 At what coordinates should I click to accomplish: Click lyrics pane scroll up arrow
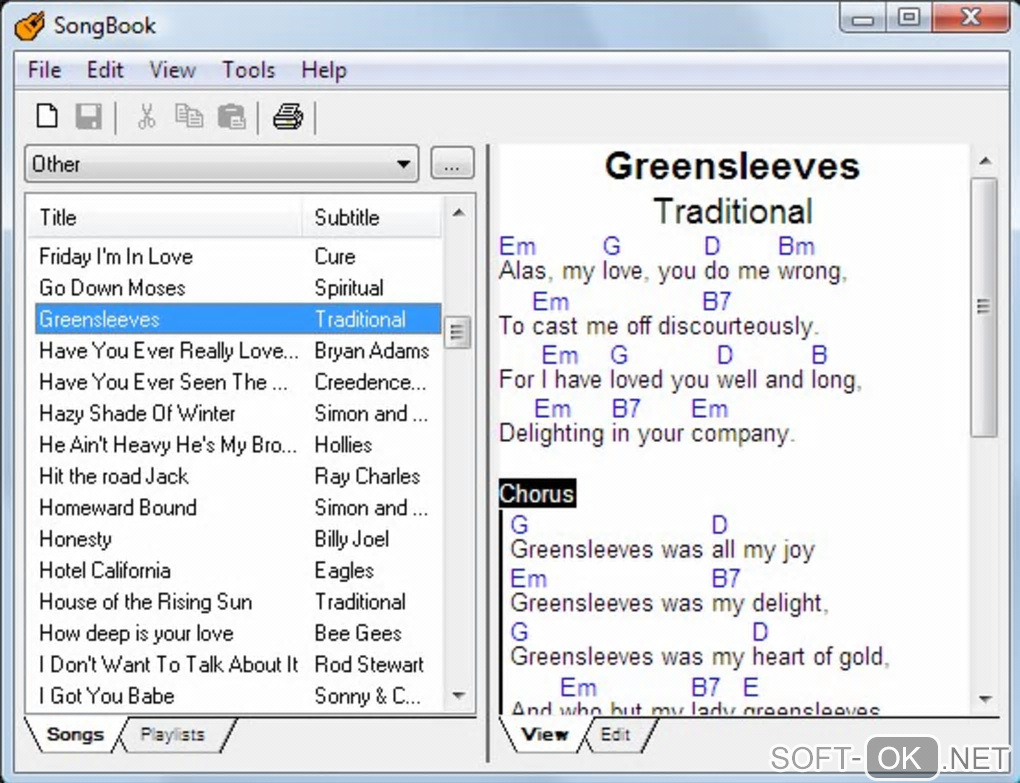click(x=985, y=161)
